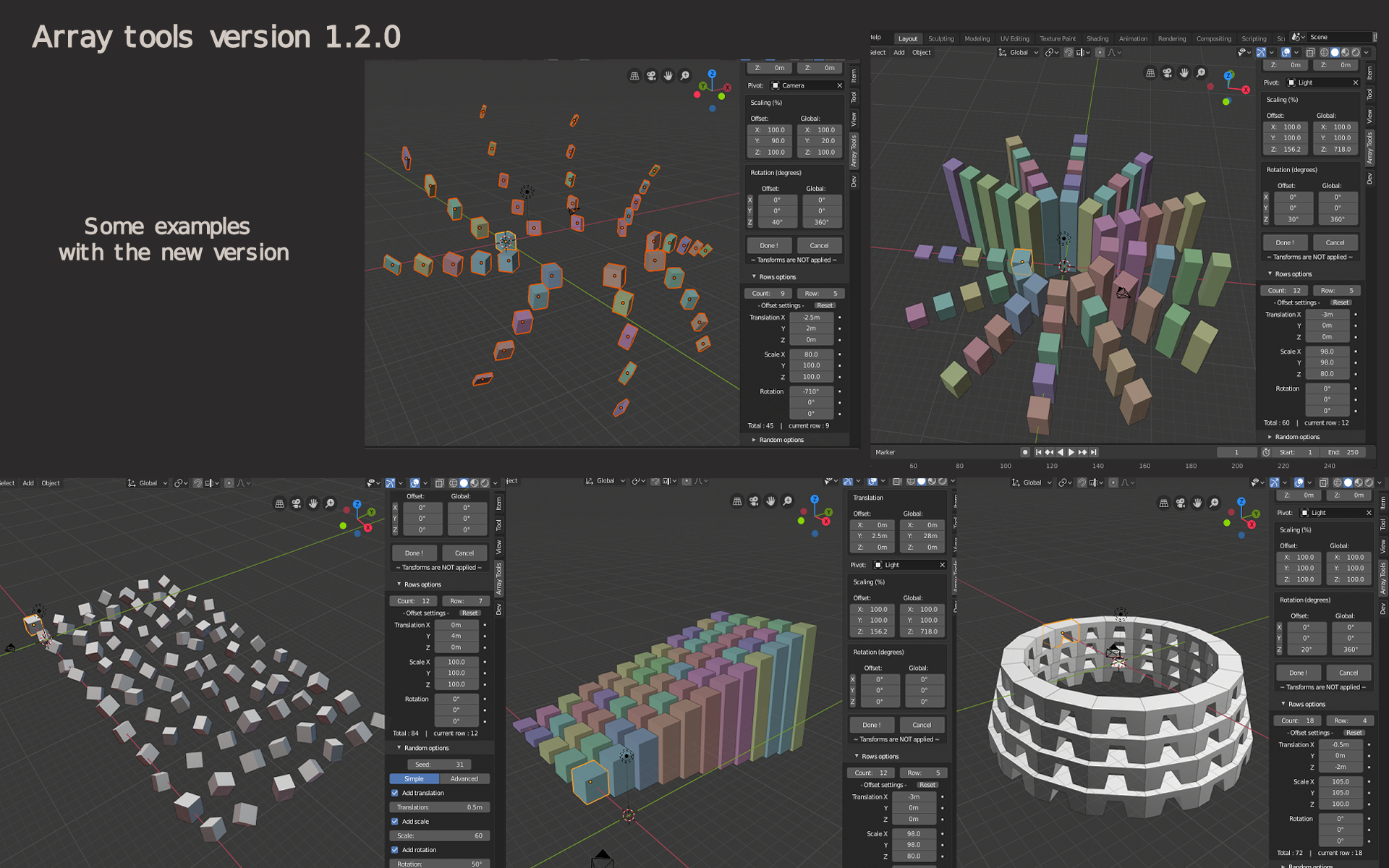Enable Rendered viewport shading sphere icon
Viewport: 1389px width, 868px height.
pyautogui.click(x=1356, y=52)
